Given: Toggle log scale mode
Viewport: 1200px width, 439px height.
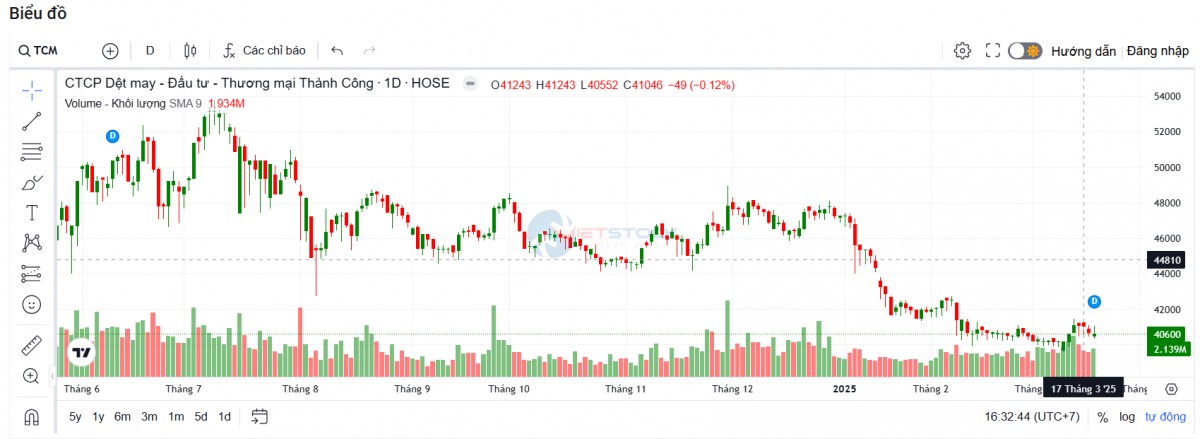Looking at the screenshot, I should tap(1127, 417).
